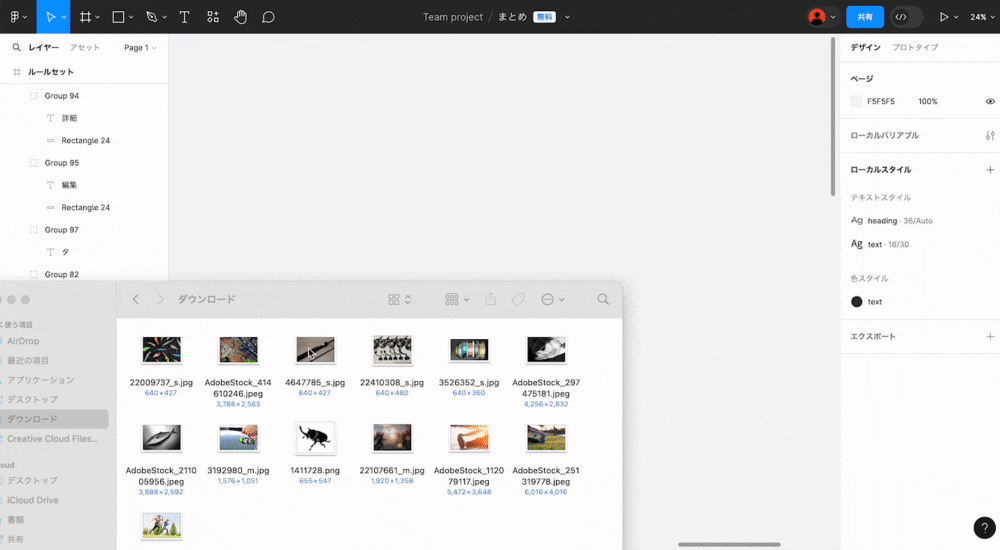Click Finder share icon

coord(490,299)
